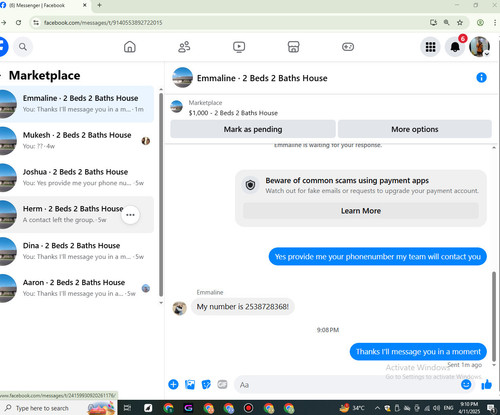Attach a photo with the image icon
The height and width of the screenshot is (415, 500).
tap(190, 384)
